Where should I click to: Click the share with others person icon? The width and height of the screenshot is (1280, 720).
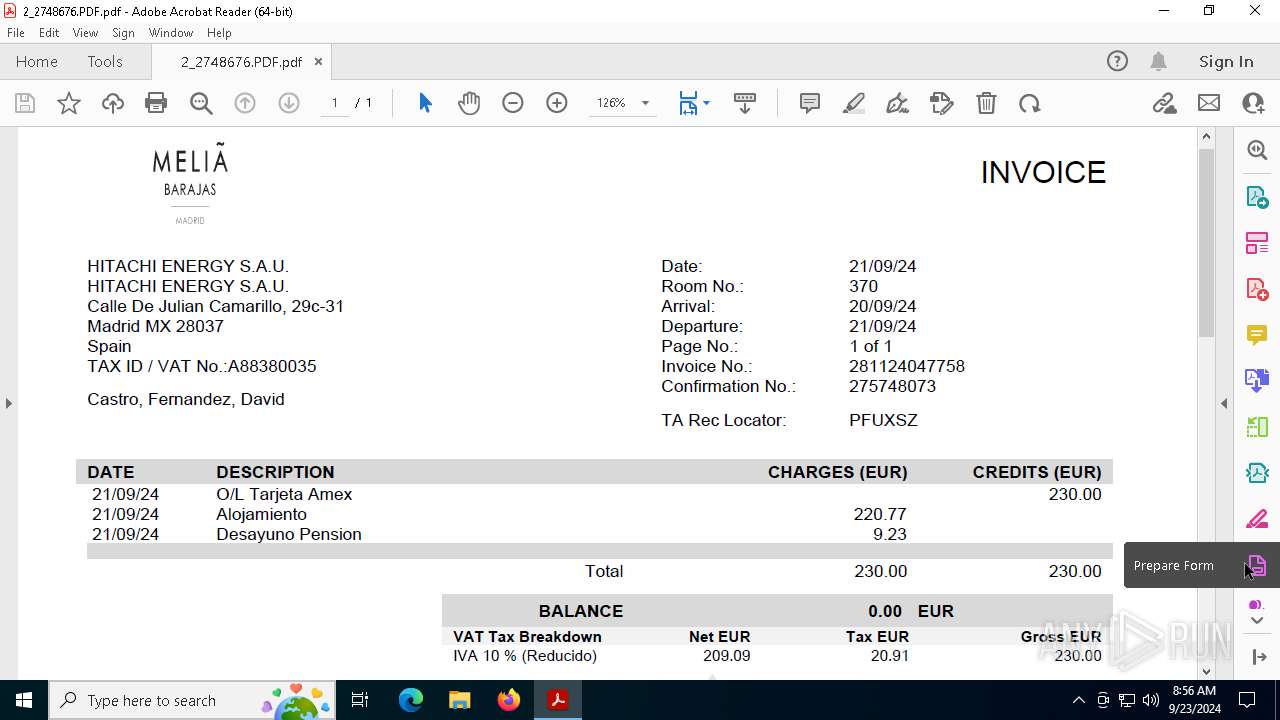(1253, 103)
